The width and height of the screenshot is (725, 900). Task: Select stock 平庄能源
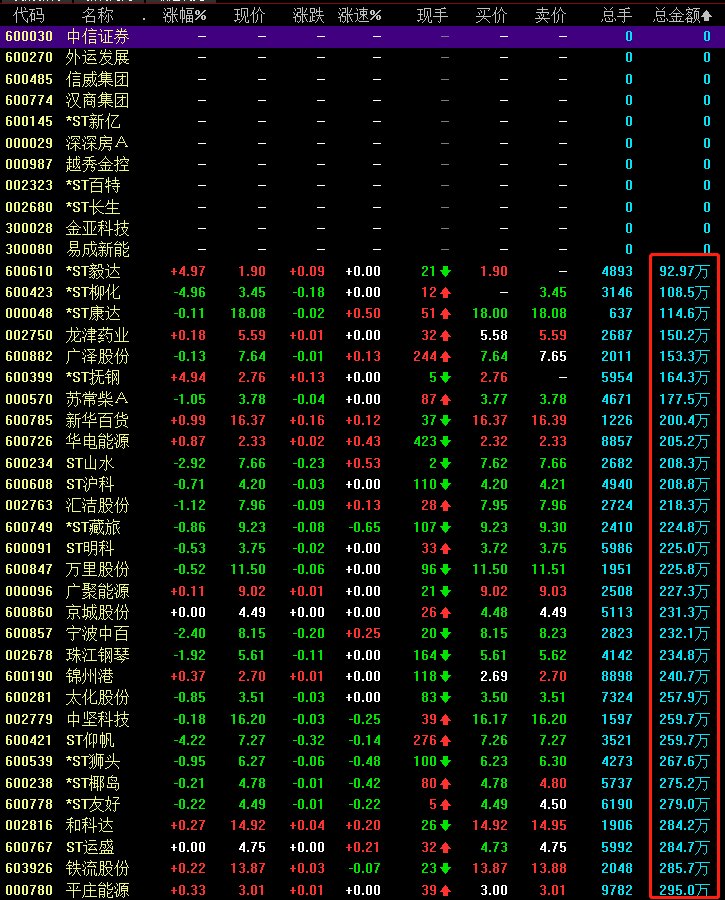[98, 890]
